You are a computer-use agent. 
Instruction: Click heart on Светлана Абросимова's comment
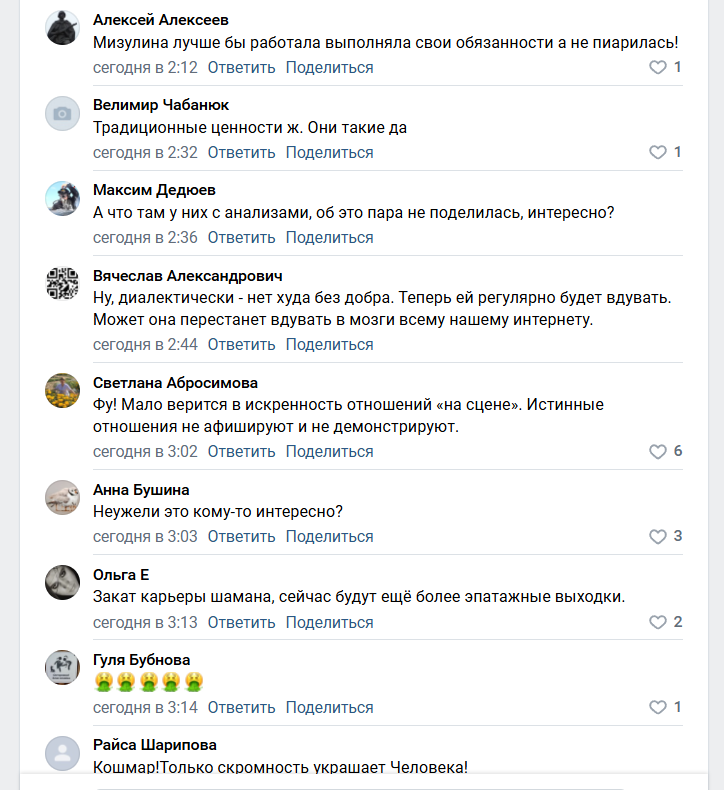[658, 452]
